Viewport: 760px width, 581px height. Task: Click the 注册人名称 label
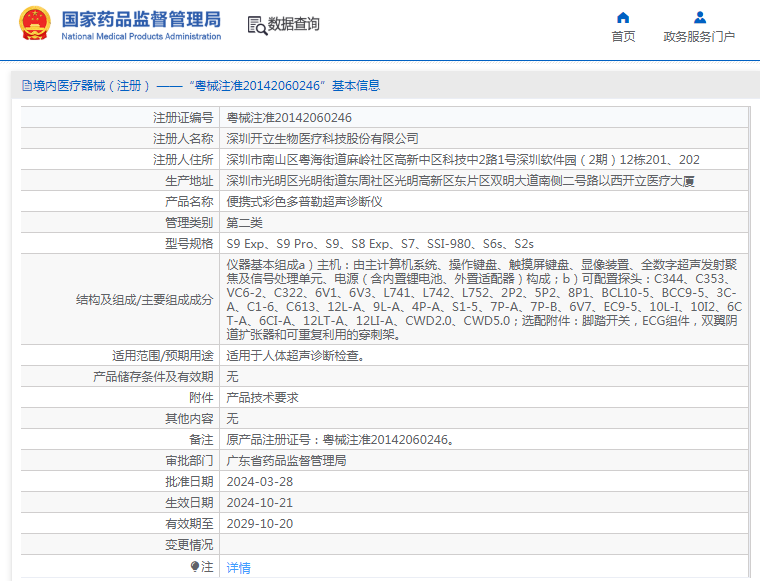pos(183,139)
